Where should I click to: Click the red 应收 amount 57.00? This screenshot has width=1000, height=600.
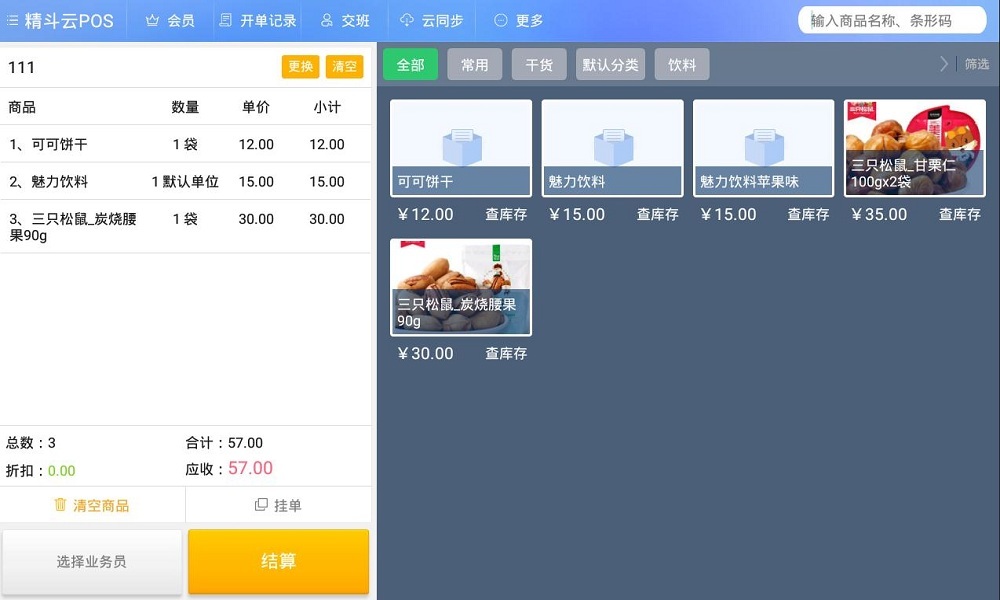point(250,468)
